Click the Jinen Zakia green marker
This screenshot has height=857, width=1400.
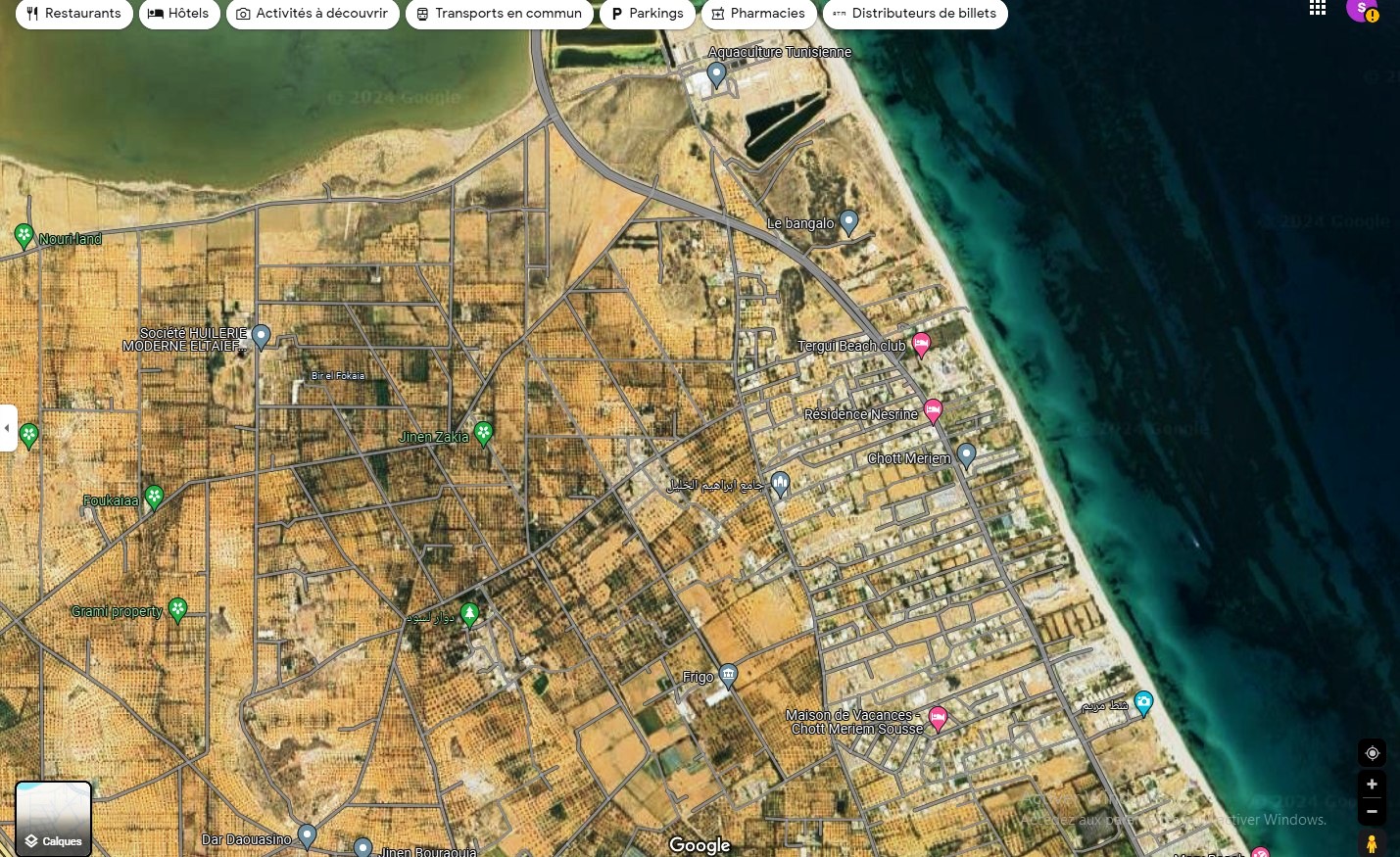(x=483, y=432)
